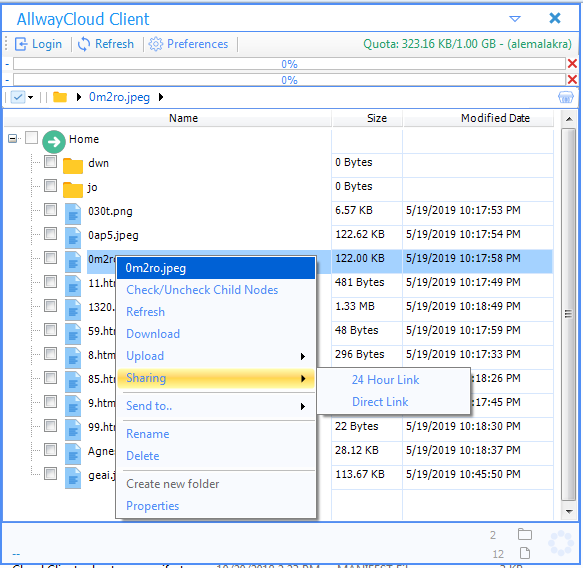
Task: Click the file icon of 0m2ro.jpeg row
Action: tap(73, 261)
